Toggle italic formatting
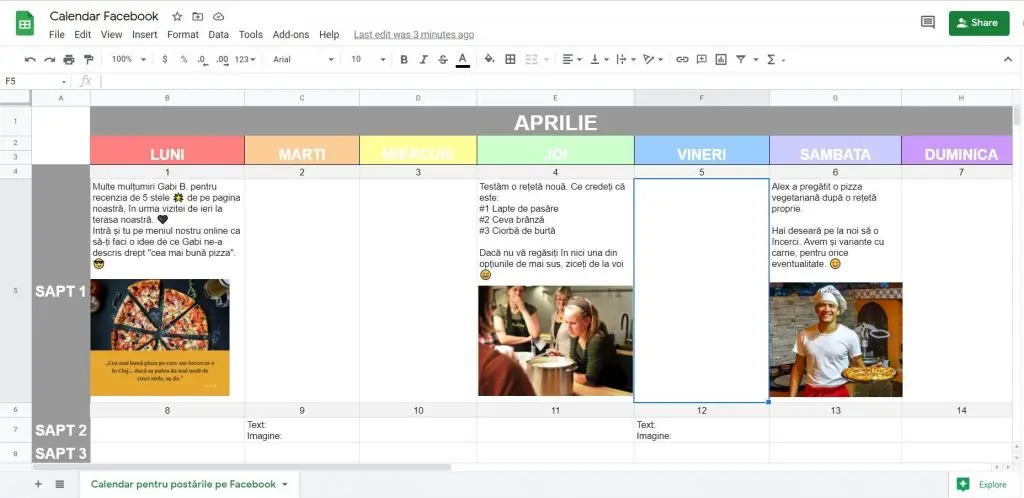 (x=423, y=59)
